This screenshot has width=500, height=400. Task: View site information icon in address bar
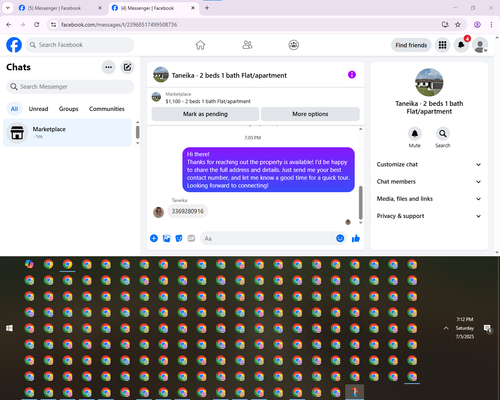tap(53, 25)
